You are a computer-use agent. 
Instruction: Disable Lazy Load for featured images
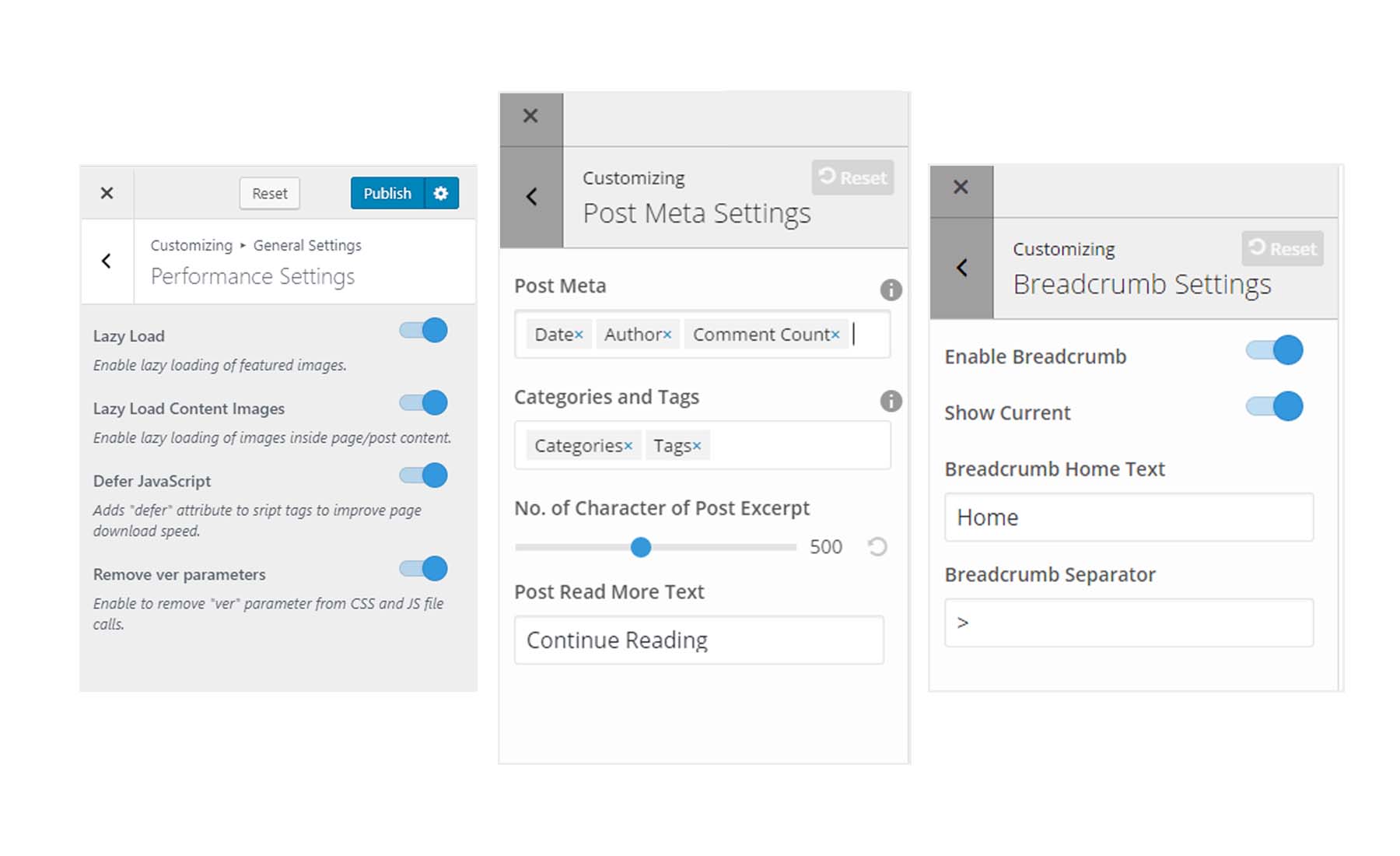click(x=422, y=330)
